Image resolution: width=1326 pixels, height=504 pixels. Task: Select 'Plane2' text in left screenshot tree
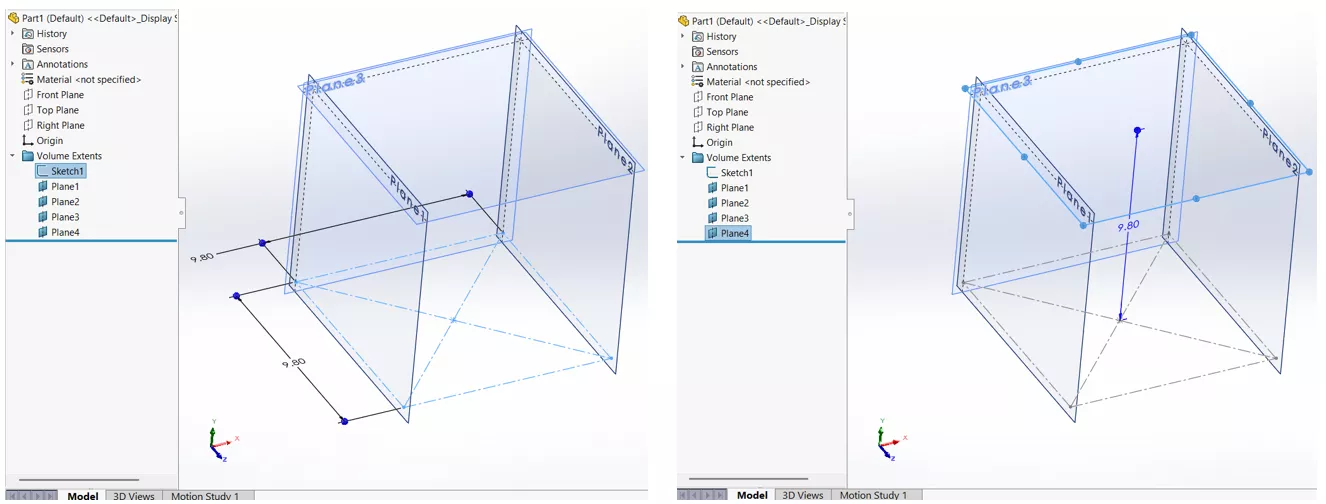pyautogui.click(x=66, y=202)
